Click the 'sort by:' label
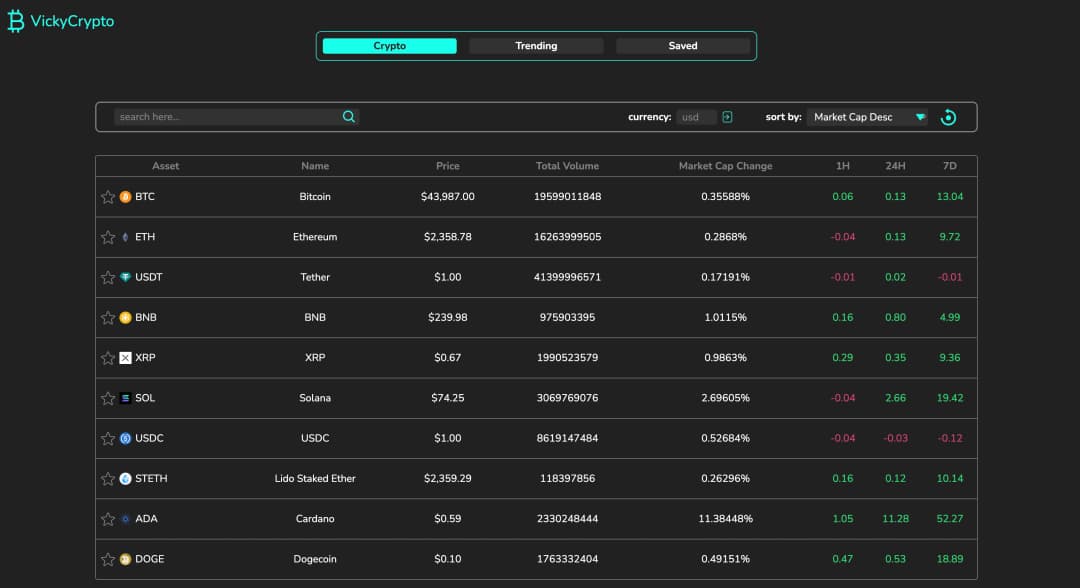This screenshot has width=1080, height=588. (x=783, y=117)
